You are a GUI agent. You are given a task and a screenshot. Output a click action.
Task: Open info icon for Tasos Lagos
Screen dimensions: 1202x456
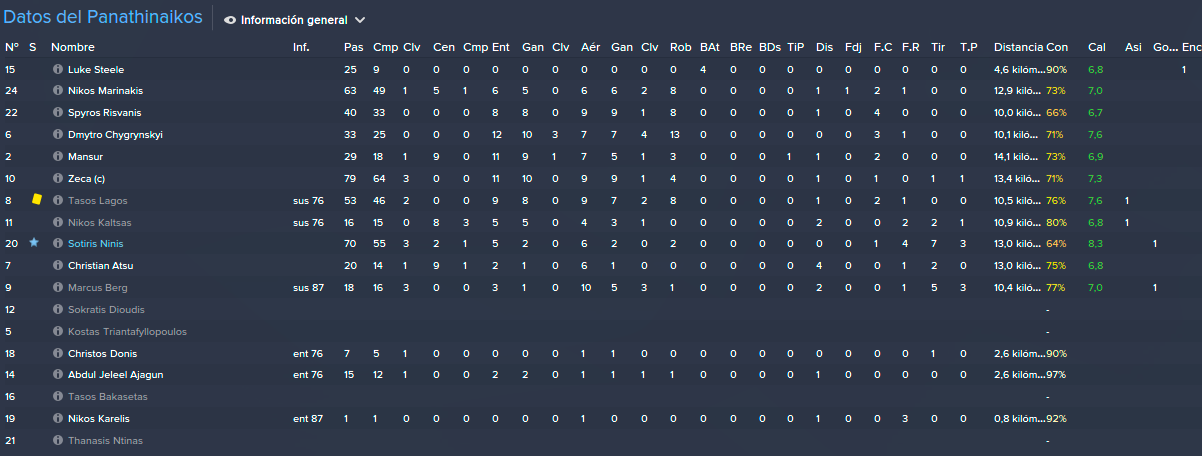point(57,201)
